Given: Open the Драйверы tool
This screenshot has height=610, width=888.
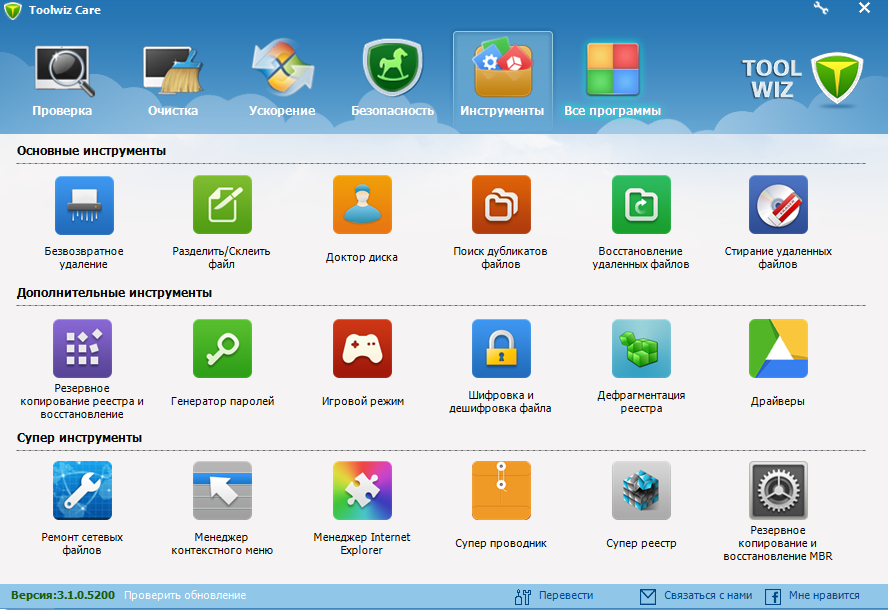Looking at the screenshot, I should pos(778,348).
